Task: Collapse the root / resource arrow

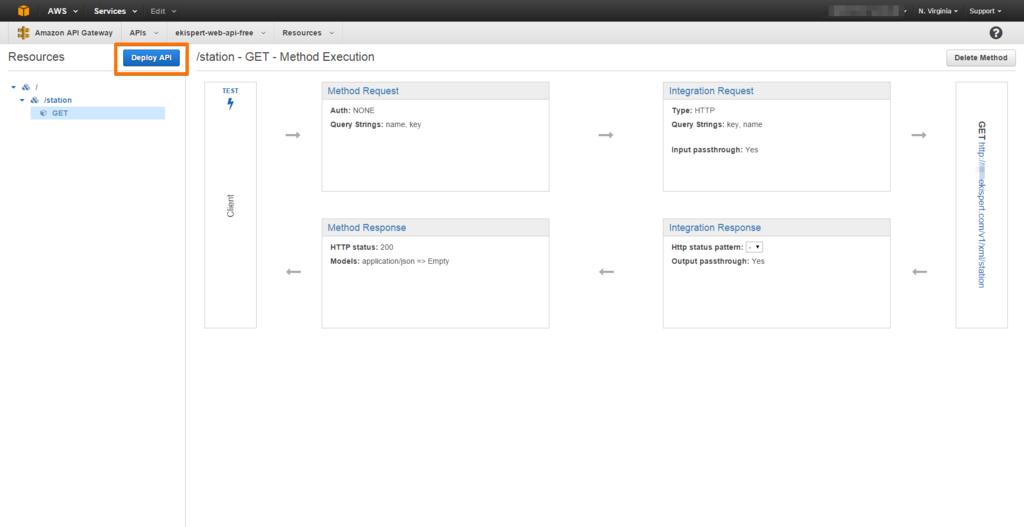Action: click(x=14, y=87)
